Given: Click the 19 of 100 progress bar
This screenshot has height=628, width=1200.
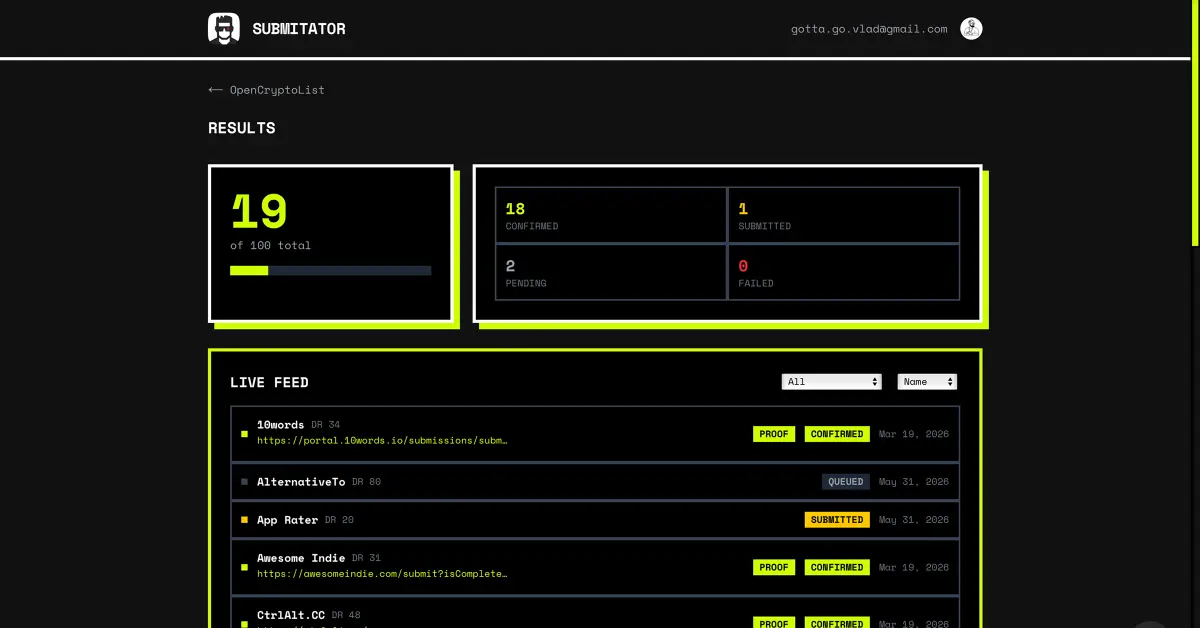Looking at the screenshot, I should coord(331,270).
